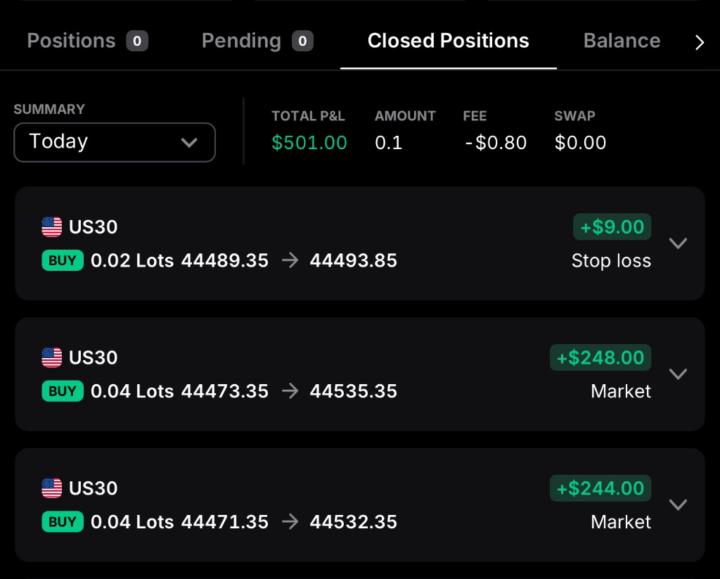Click the Total P&L $501.00 value
720x579 pixels.
pyautogui.click(x=309, y=143)
